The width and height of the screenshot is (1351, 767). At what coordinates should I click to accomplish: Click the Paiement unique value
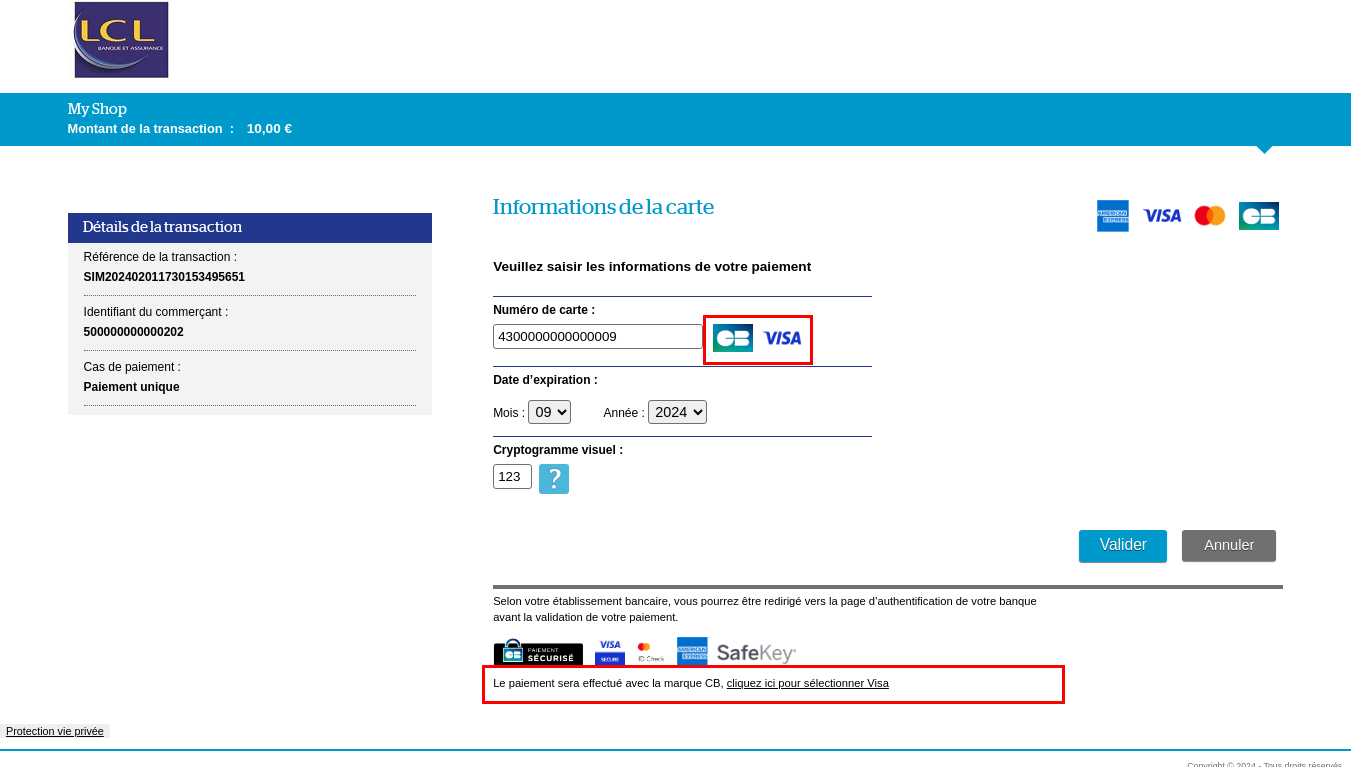point(132,387)
